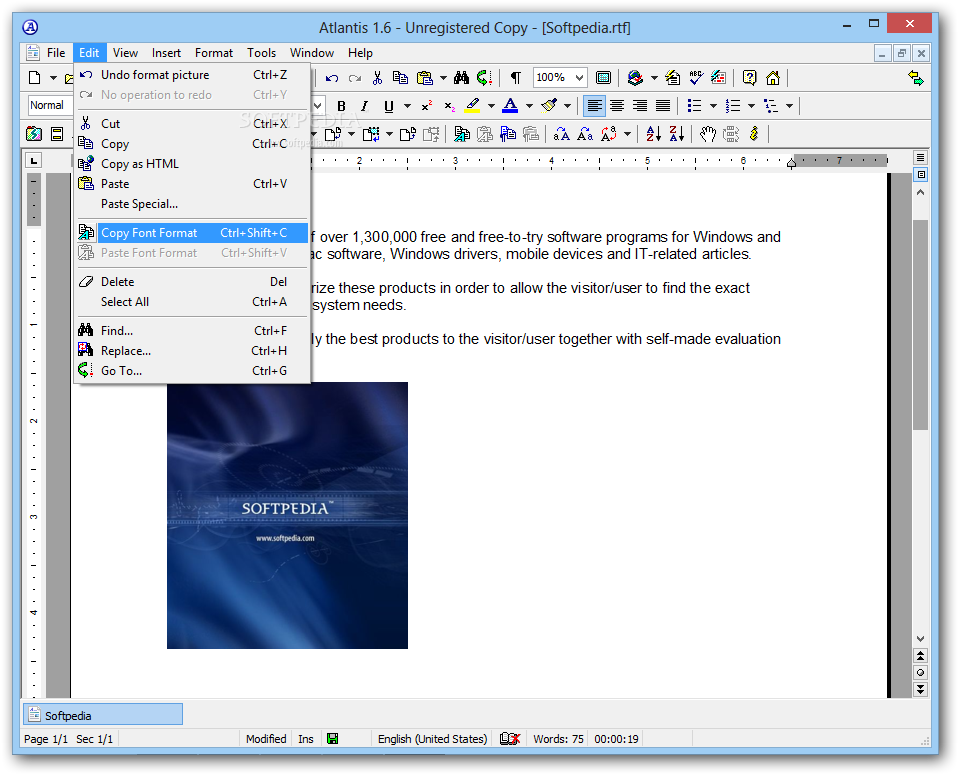Click the green-yellow arrows icon at toolbar end
Screen dimensions: 959x775
pyautogui.click(x=916, y=78)
